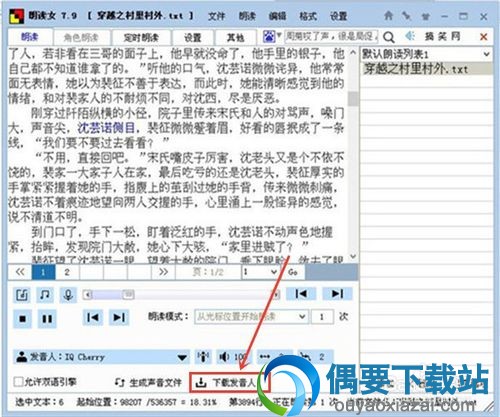This screenshot has height=417, width=500.
Task: Click the music document icon button
Action: point(22,295)
